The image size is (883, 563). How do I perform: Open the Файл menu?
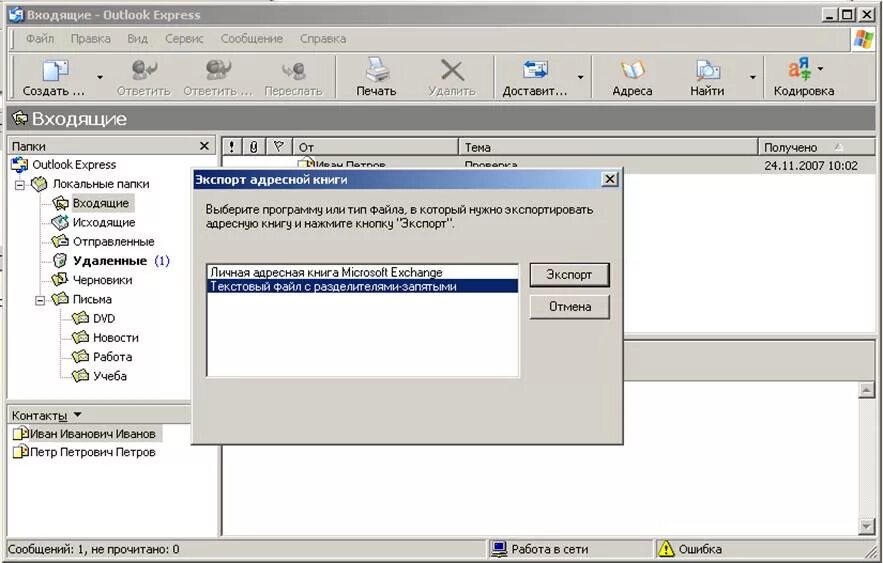(40, 39)
